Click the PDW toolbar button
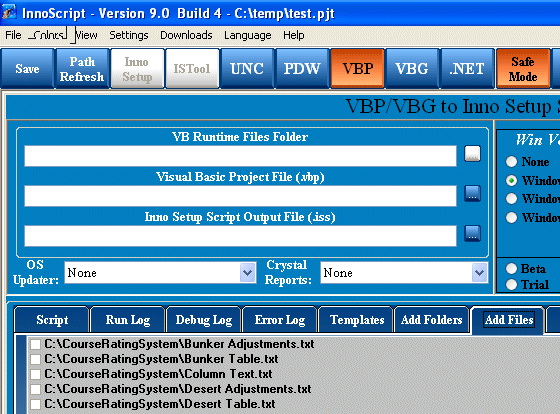560x414 pixels. 302,69
